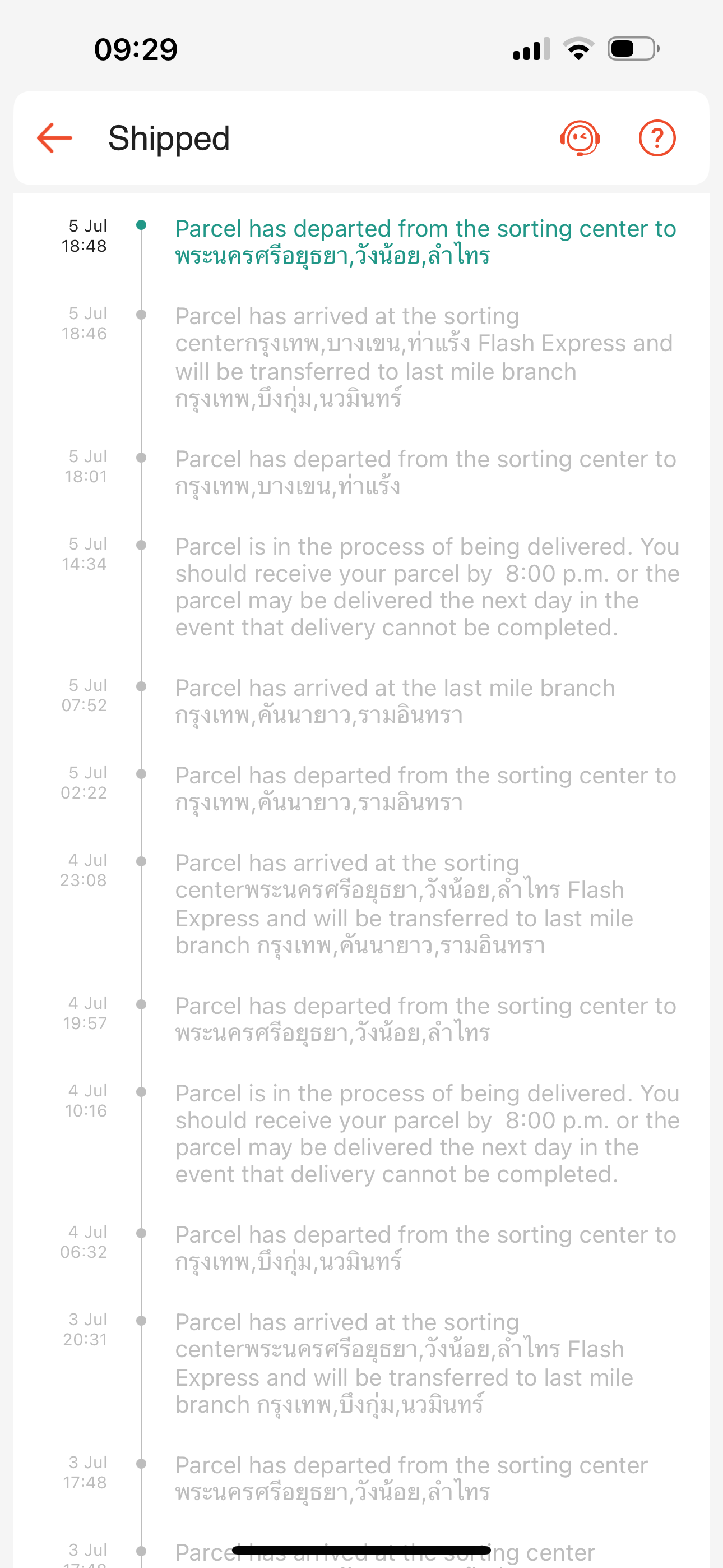This screenshot has height=1568, width=723.
Task: Select the 5 Jul 14:34 timeline dot
Action: pyautogui.click(x=141, y=546)
